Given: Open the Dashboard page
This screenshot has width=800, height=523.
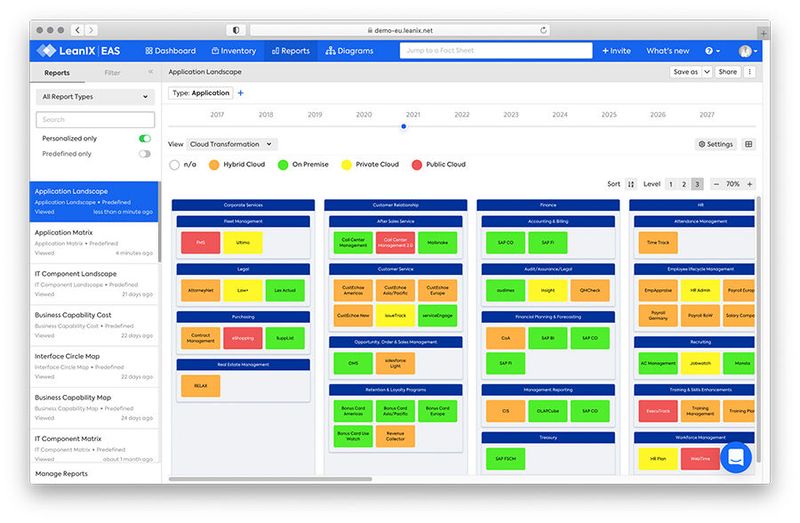Looking at the screenshot, I should [170, 51].
